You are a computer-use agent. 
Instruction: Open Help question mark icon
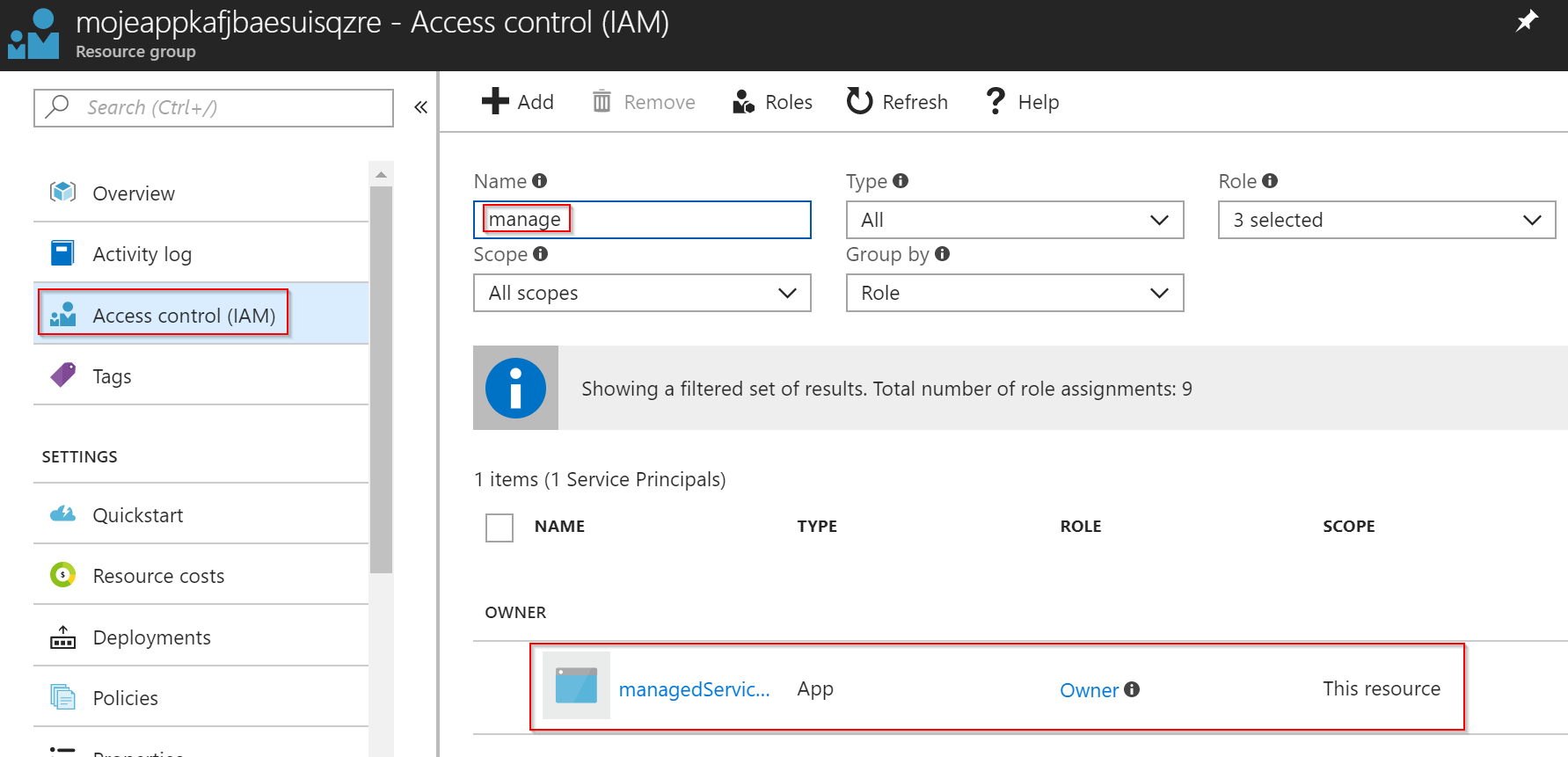point(995,101)
